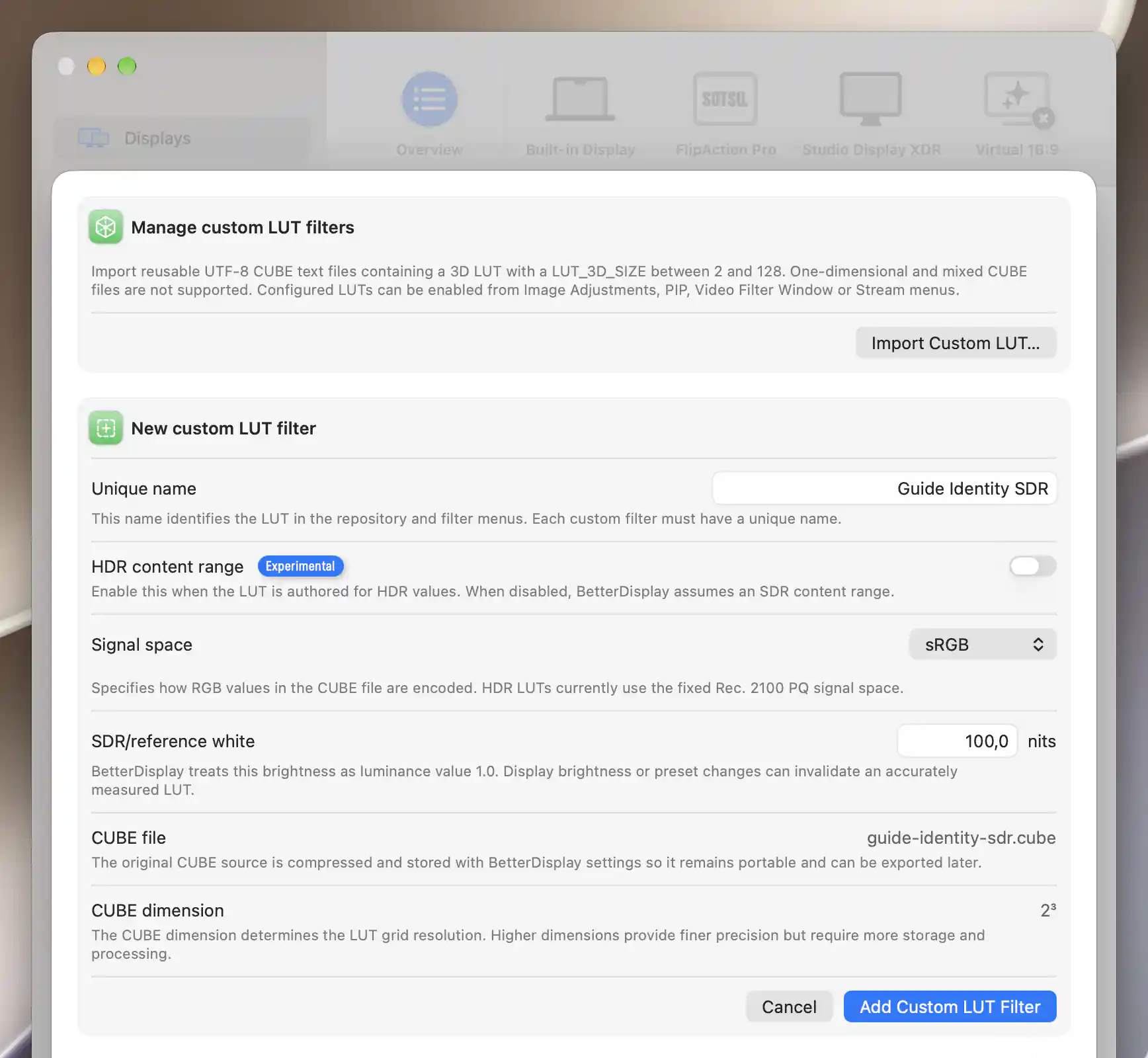Screen dimensions: 1148x1058
Task: Switch to the Built-in Display tab label
Action: (581, 150)
